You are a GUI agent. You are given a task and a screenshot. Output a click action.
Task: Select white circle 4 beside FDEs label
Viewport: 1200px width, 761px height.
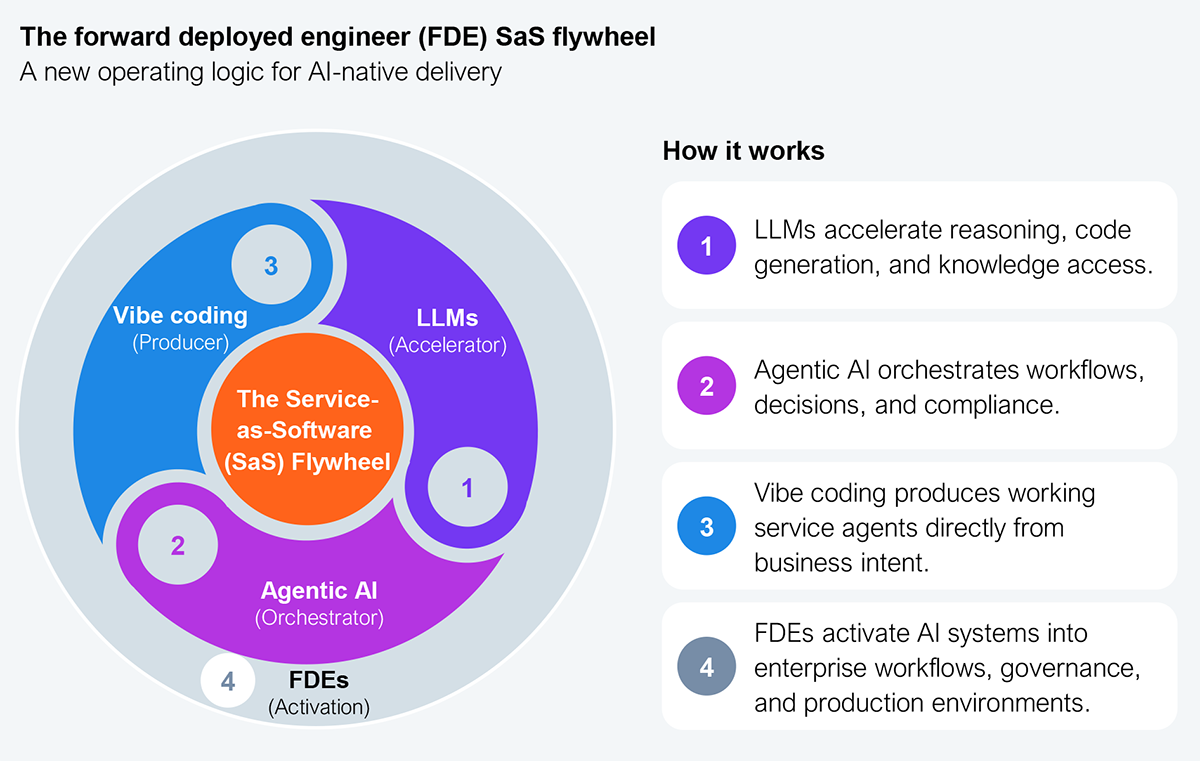click(228, 681)
